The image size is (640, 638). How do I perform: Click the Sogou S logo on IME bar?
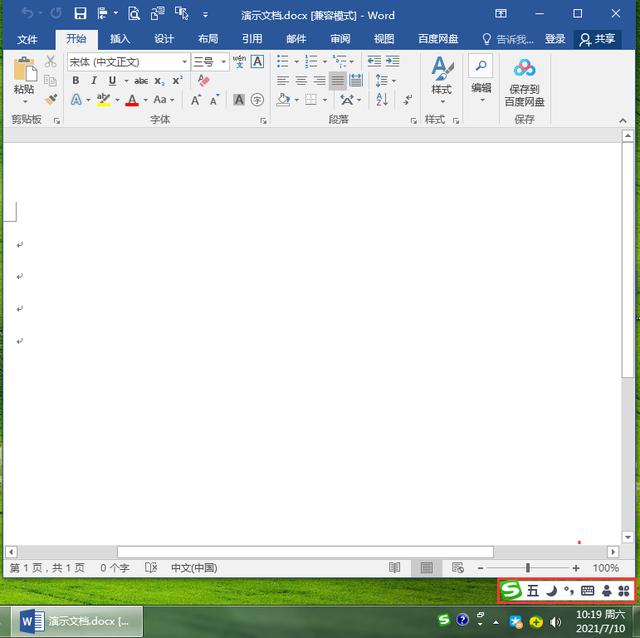(x=511, y=591)
